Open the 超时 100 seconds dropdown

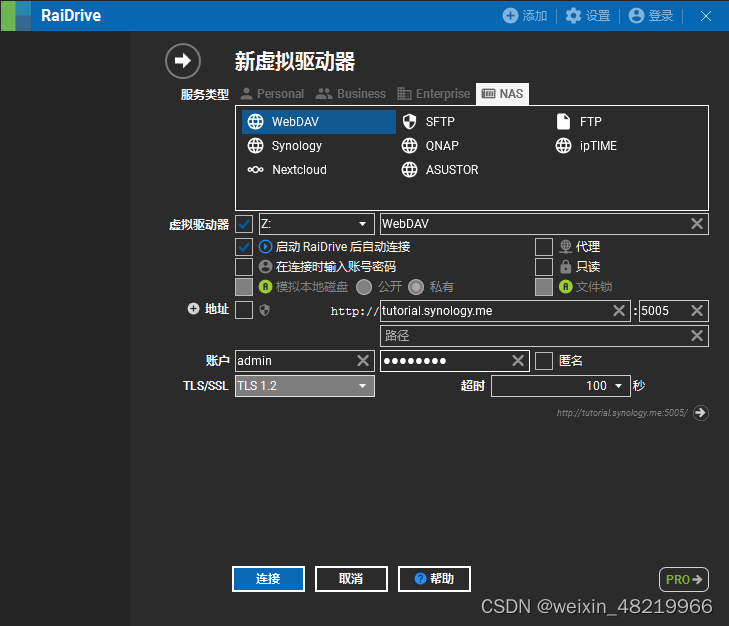click(x=561, y=386)
